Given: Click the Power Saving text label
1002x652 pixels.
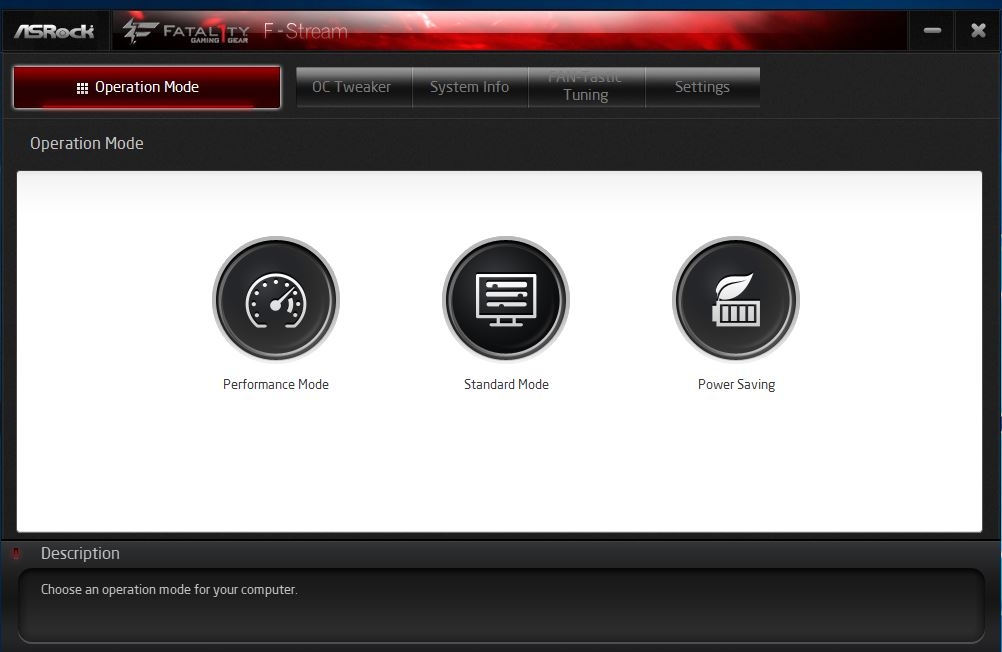Looking at the screenshot, I should 736,384.
